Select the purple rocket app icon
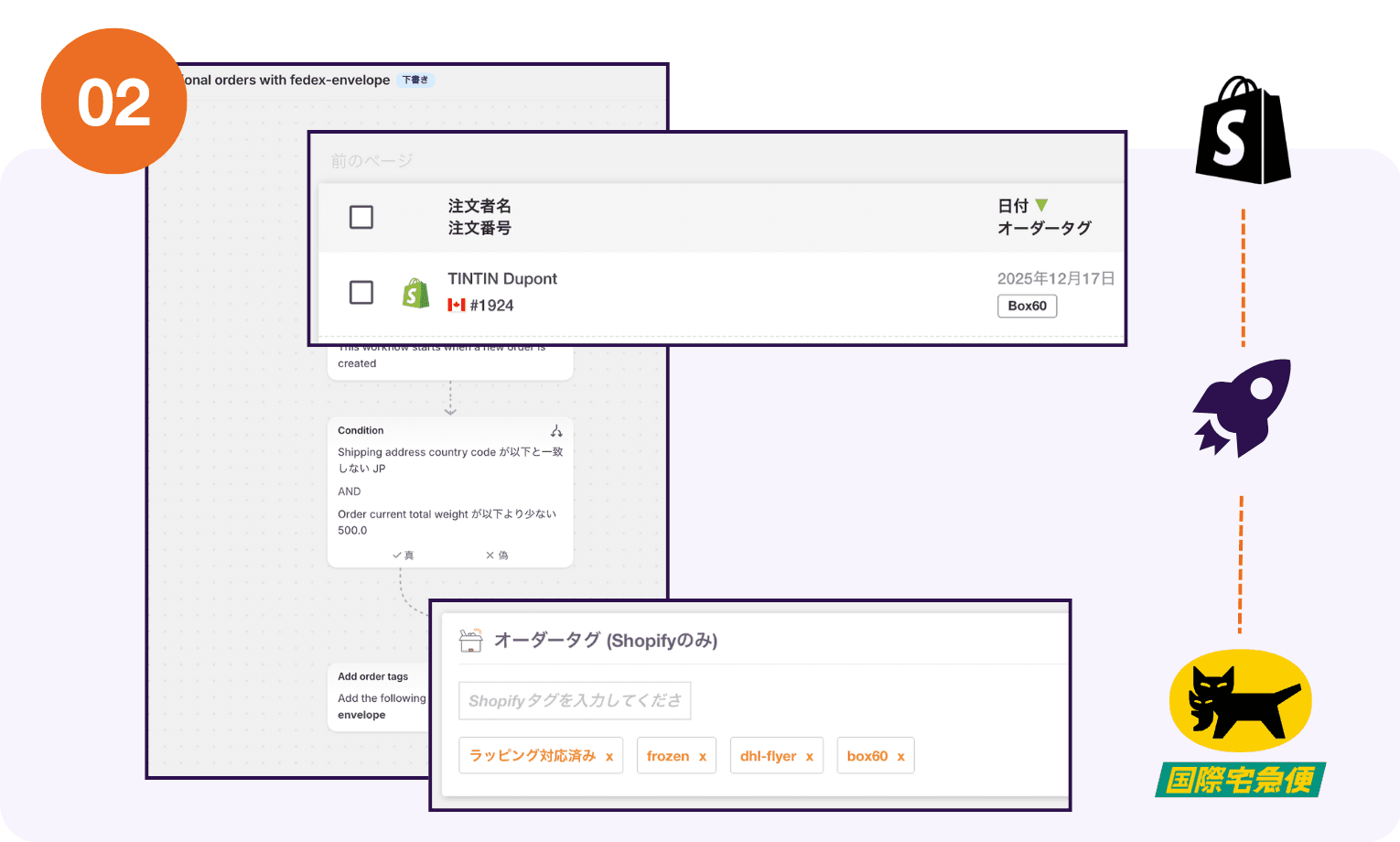 [1241, 409]
